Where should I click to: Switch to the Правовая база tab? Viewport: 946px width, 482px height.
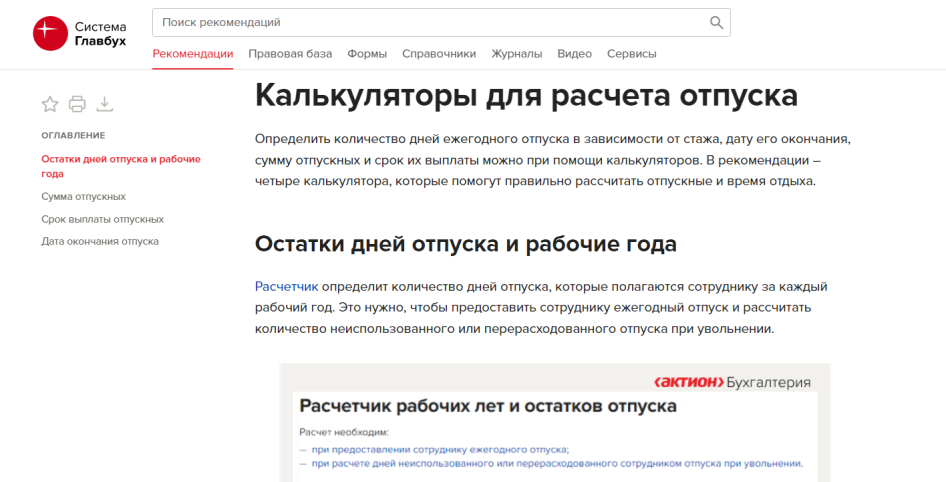coord(290,54)
